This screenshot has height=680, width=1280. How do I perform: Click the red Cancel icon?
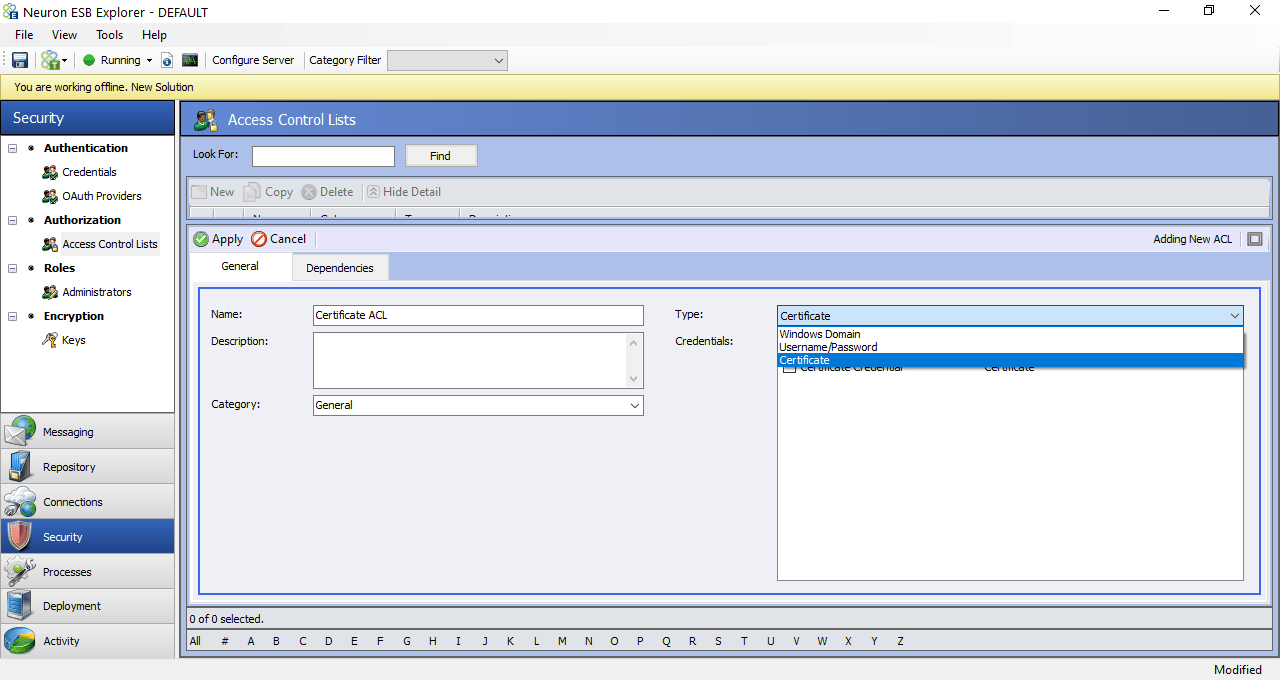[x=259, y=239]
